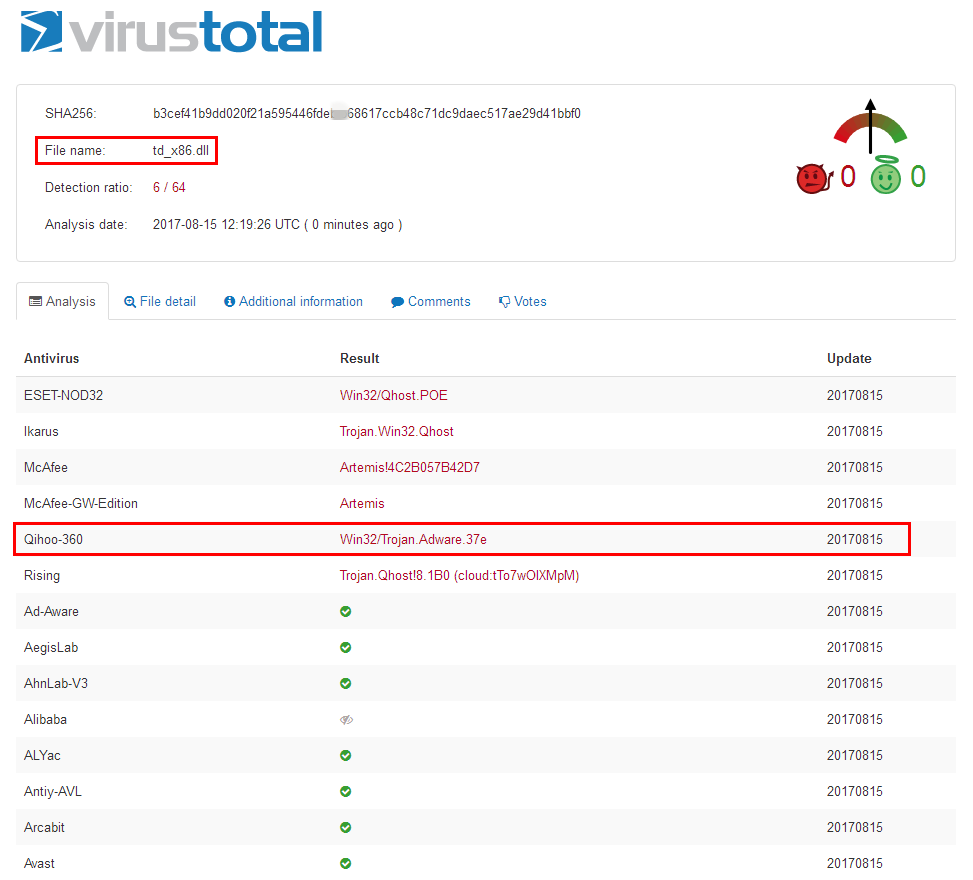Screen dimensions: 973x880
Task: Select the Qihoo-360 Win32/Trojan.Adware.37e result
Action: point(413,539)
